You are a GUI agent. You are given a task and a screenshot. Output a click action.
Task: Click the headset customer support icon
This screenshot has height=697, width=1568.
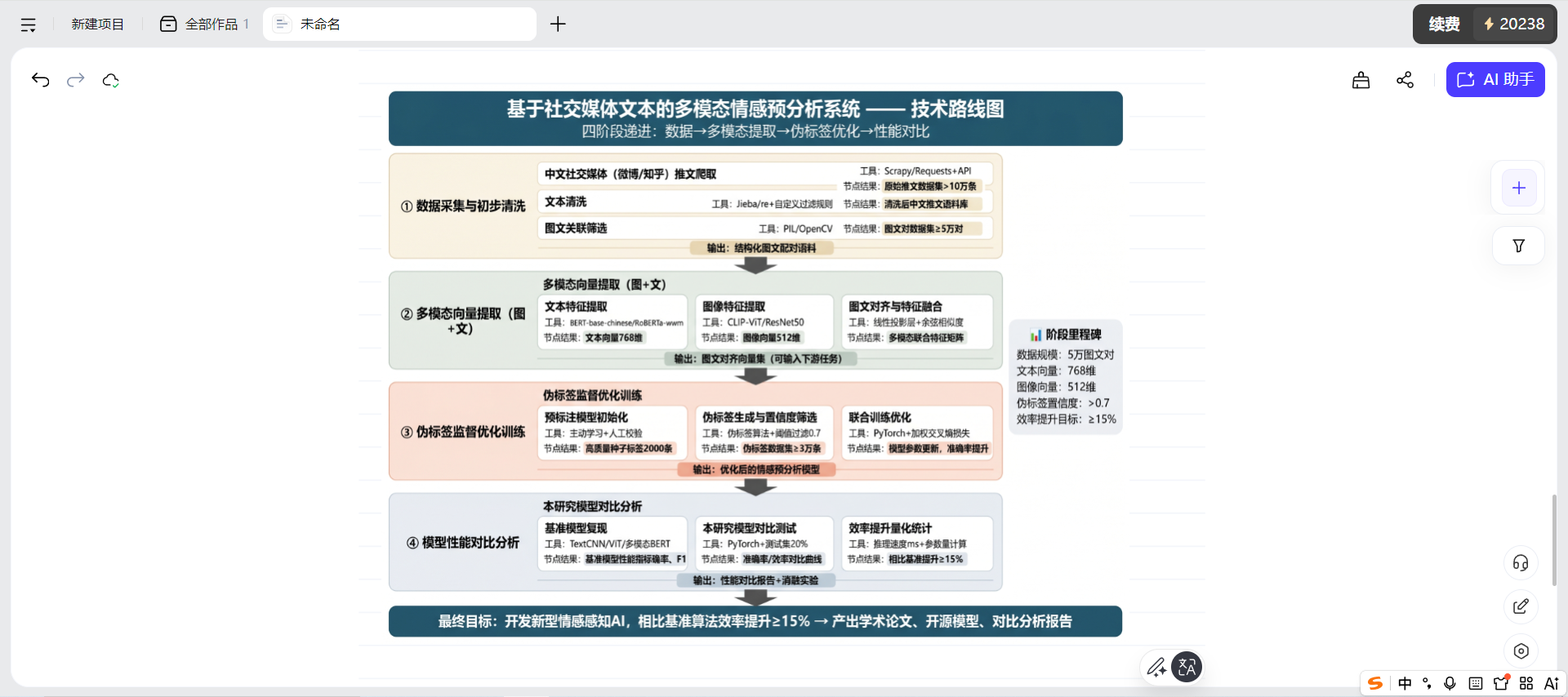1521,563
